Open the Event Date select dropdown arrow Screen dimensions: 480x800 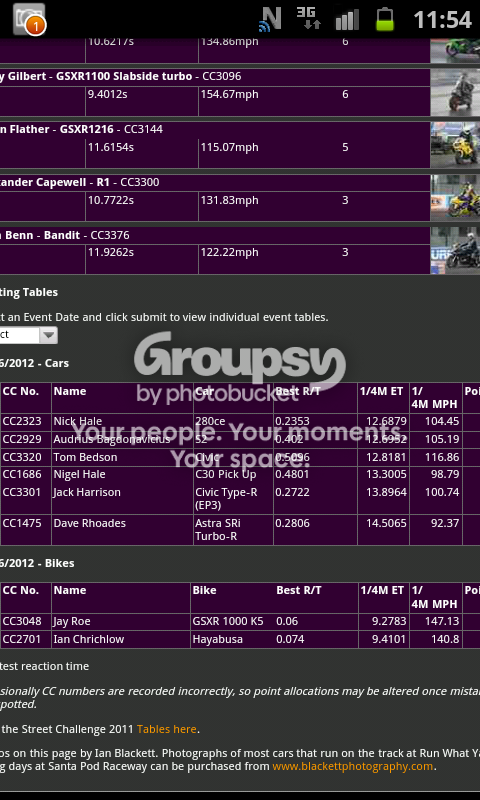48,335
